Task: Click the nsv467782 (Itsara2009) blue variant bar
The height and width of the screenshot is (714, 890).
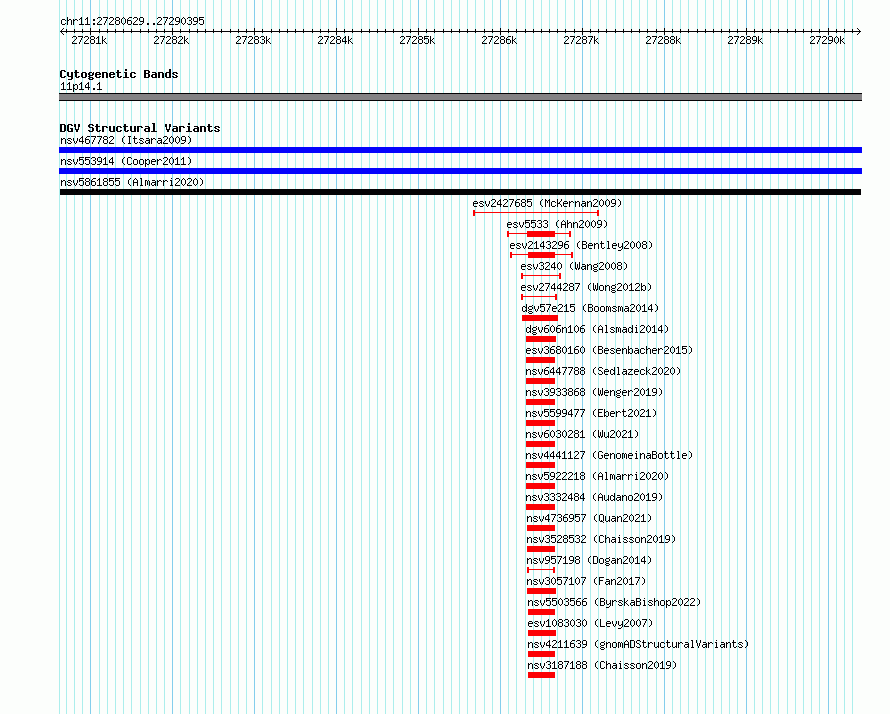Action: (x=460, y=150)
